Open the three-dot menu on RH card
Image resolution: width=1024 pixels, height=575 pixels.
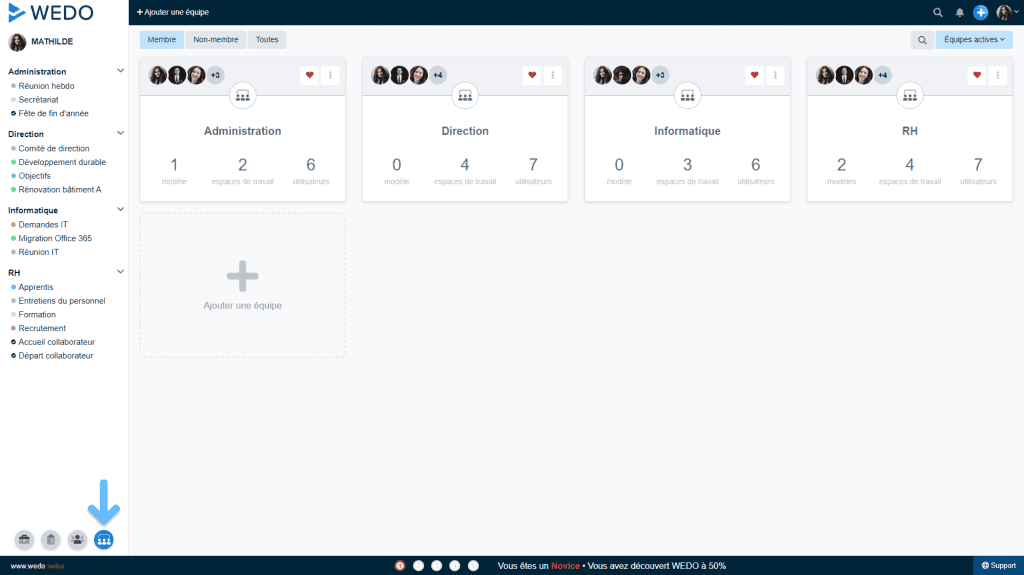click(998, 75)
